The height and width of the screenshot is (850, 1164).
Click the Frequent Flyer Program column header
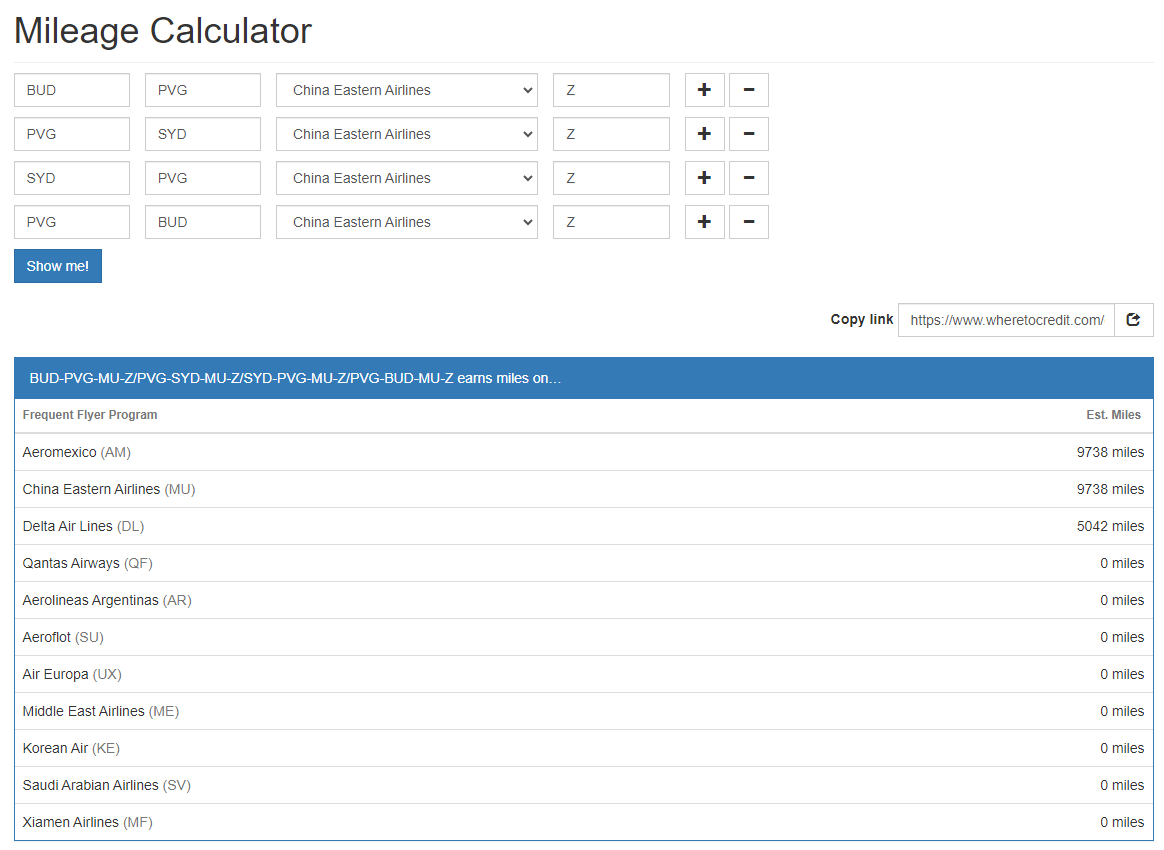90,415
